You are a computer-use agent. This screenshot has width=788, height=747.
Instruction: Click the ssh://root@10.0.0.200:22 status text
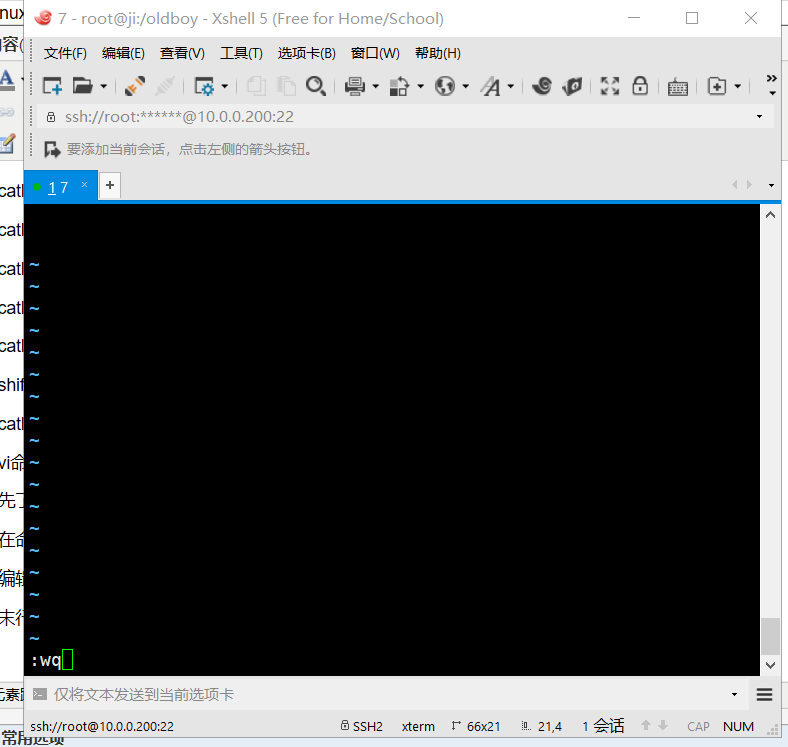(102, 726)
